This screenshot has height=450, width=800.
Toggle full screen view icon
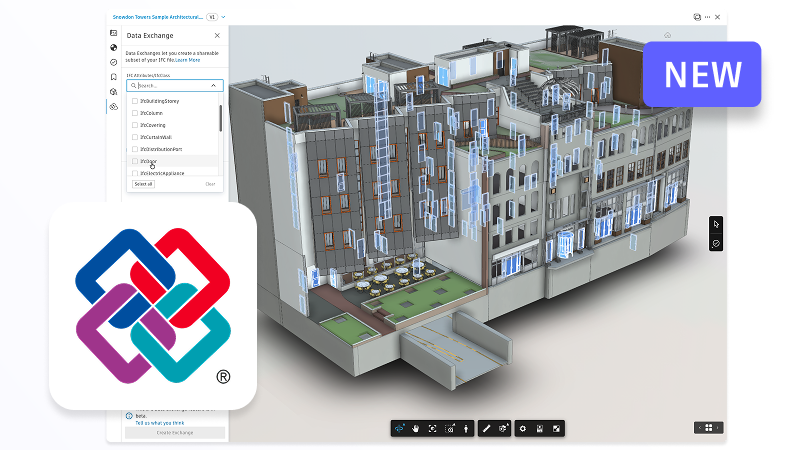coord(557,428)
